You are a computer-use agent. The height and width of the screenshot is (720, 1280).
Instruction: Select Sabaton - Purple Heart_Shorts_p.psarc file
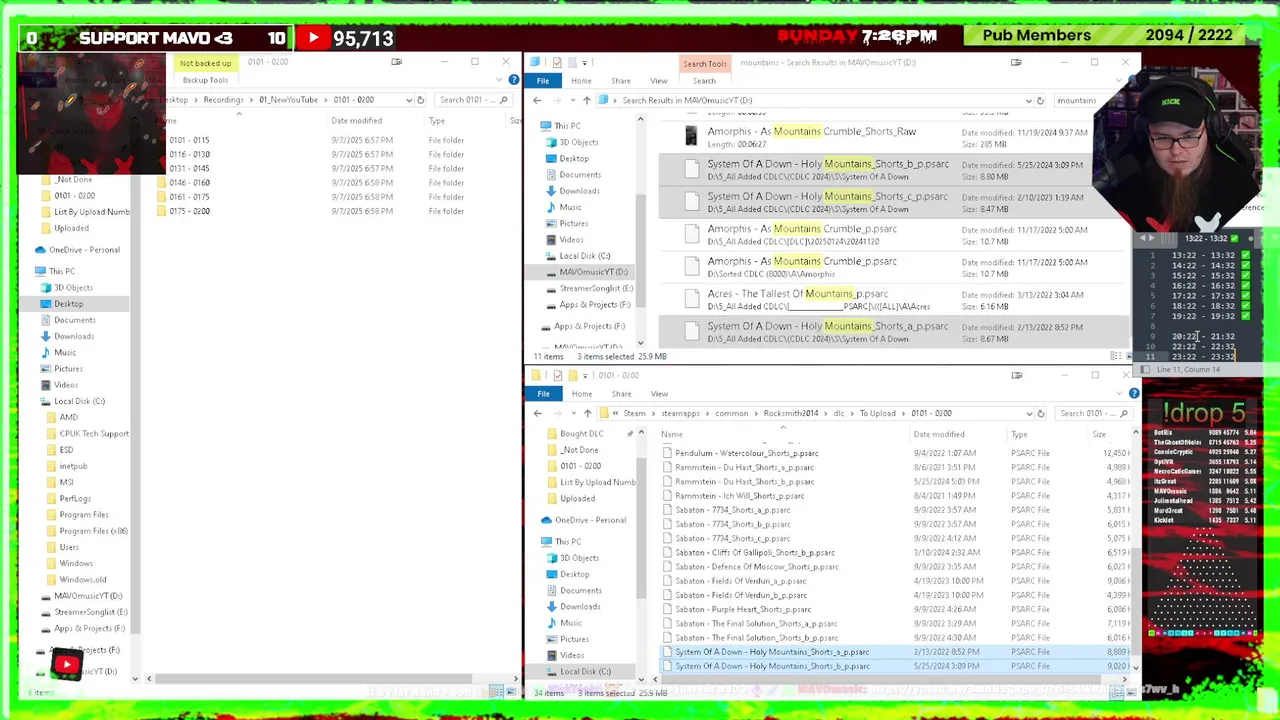pos(742,609)
